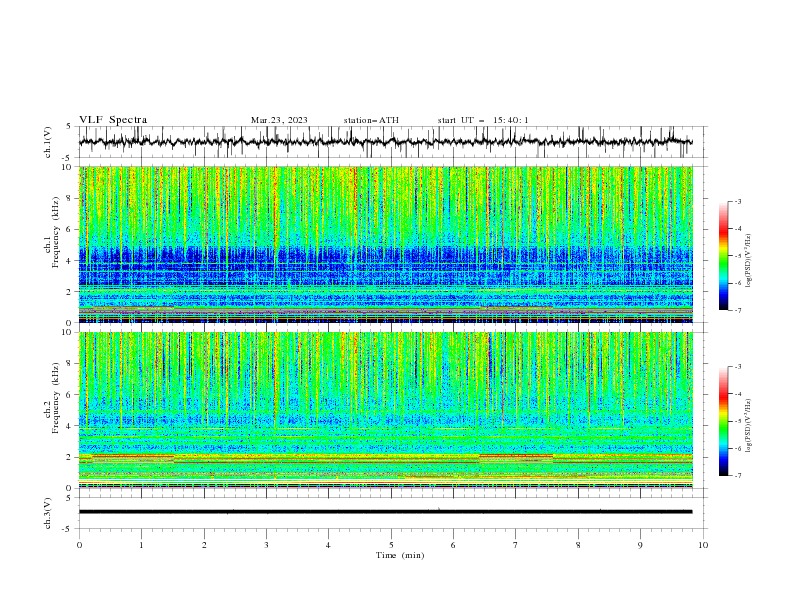Click inside the ch.2 spectrogram panel

(386, 410)
